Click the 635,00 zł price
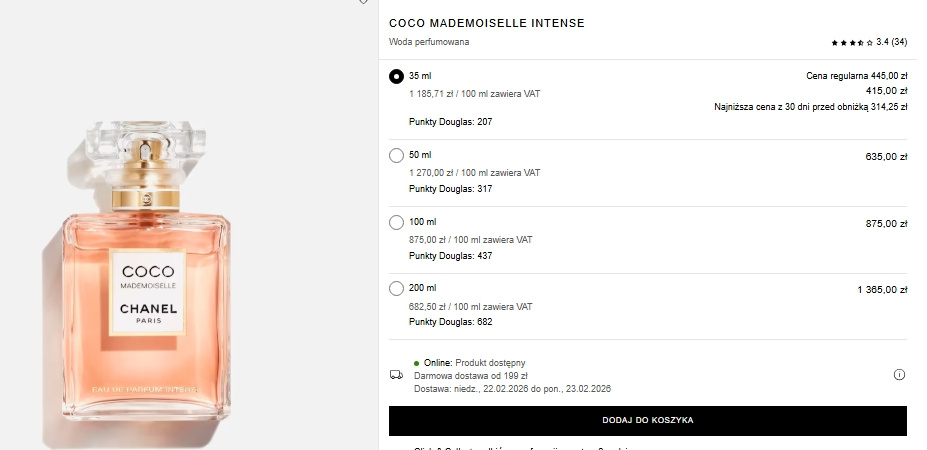927x450 pixels. point(886,157)
